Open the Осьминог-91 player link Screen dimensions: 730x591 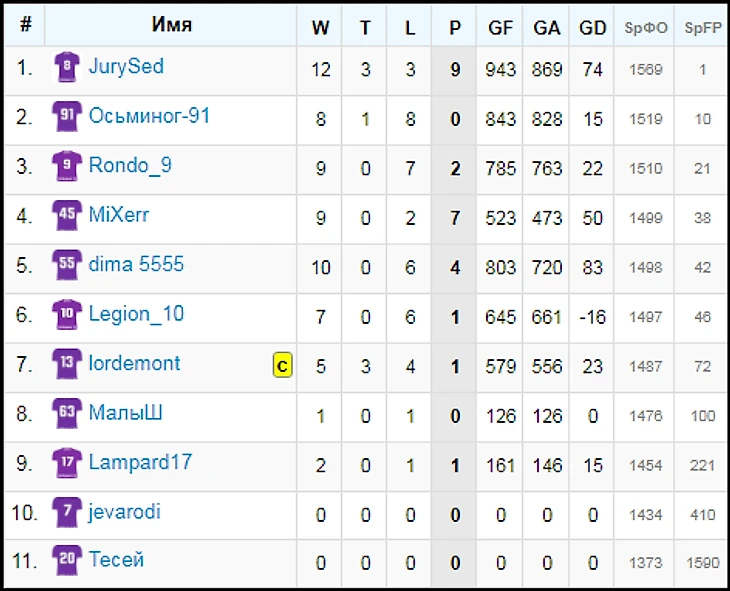point(149,116)
